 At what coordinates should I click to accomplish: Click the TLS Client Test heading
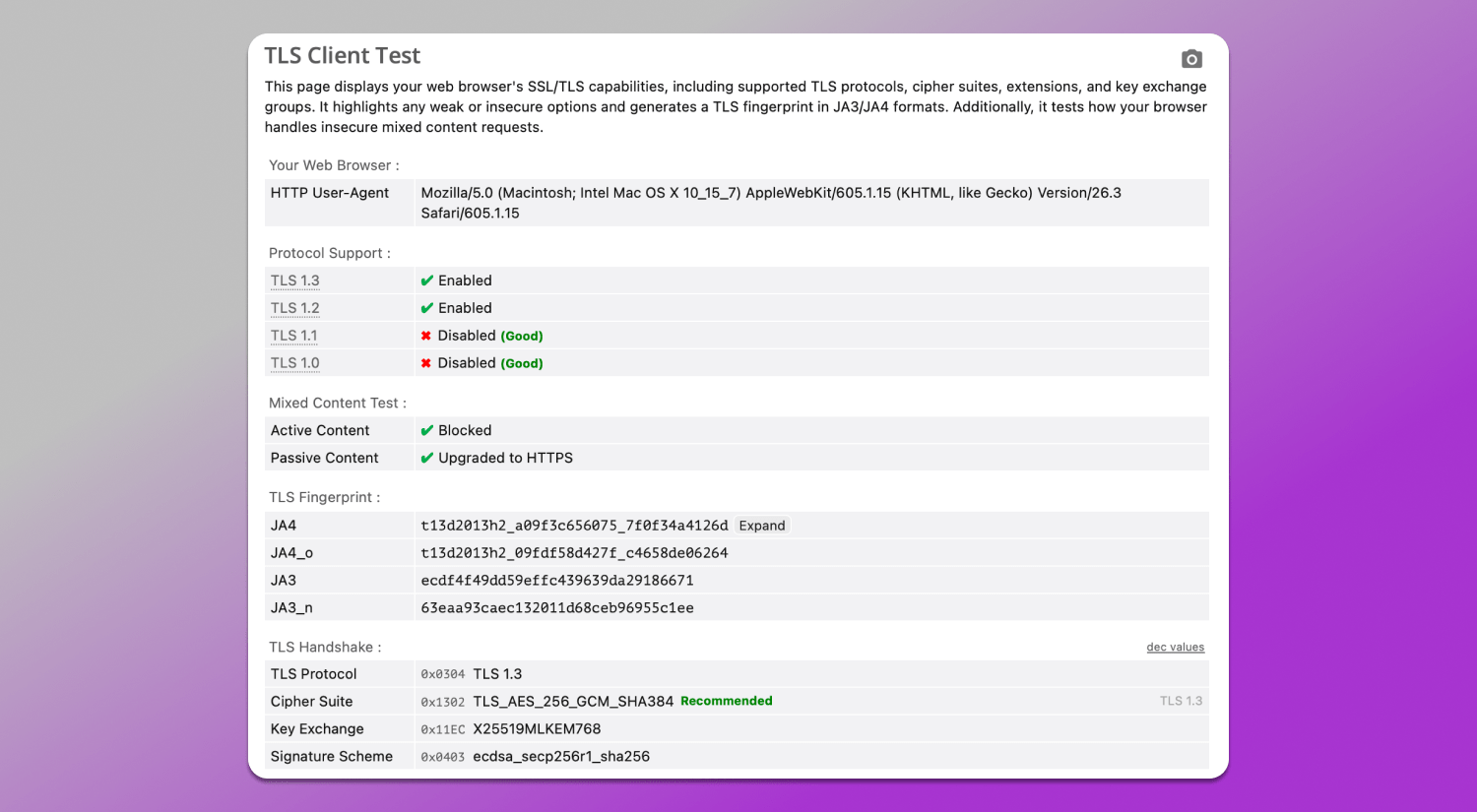point(343,56)
